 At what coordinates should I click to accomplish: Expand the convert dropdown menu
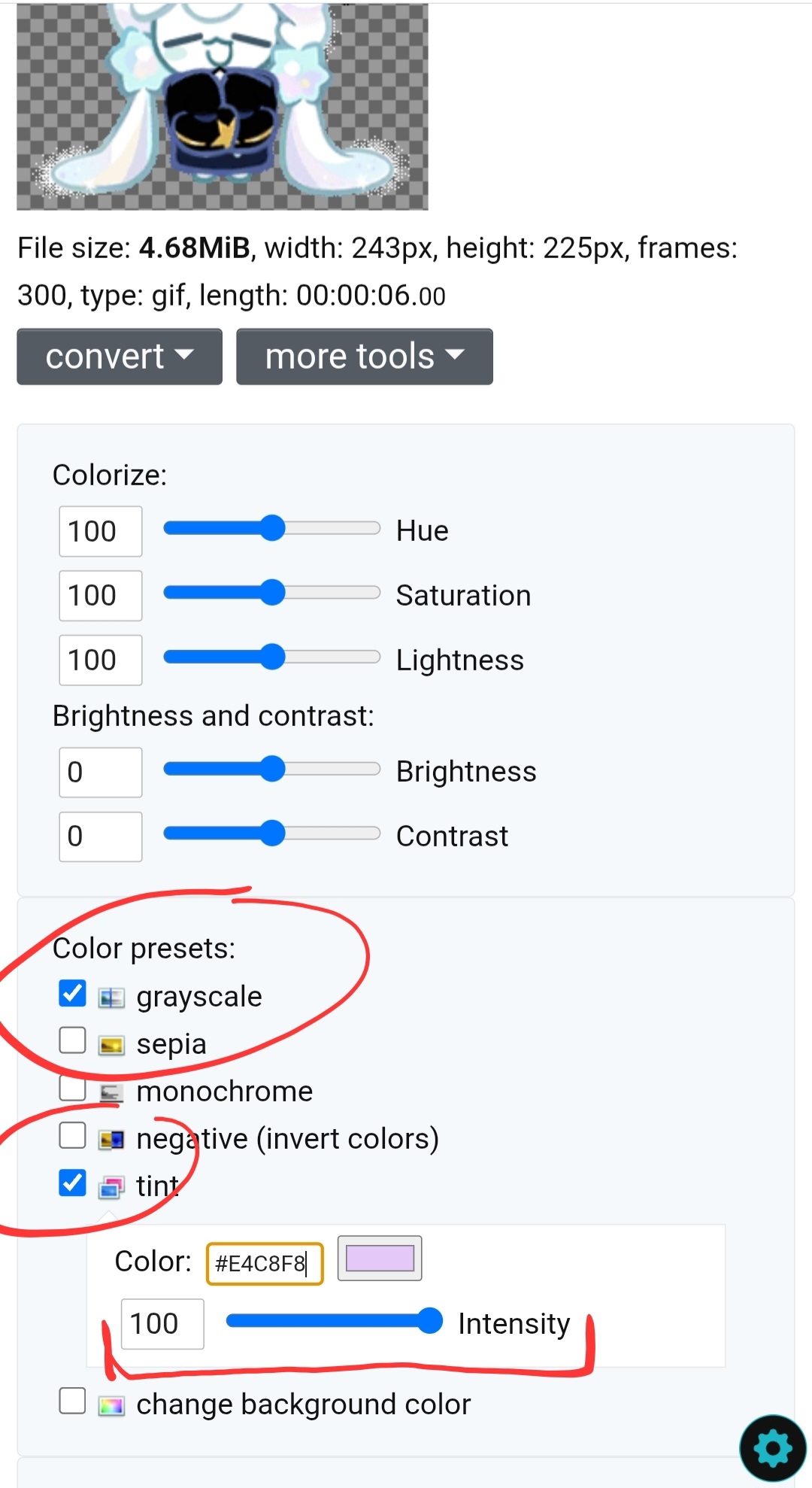[x=120, y=357]
